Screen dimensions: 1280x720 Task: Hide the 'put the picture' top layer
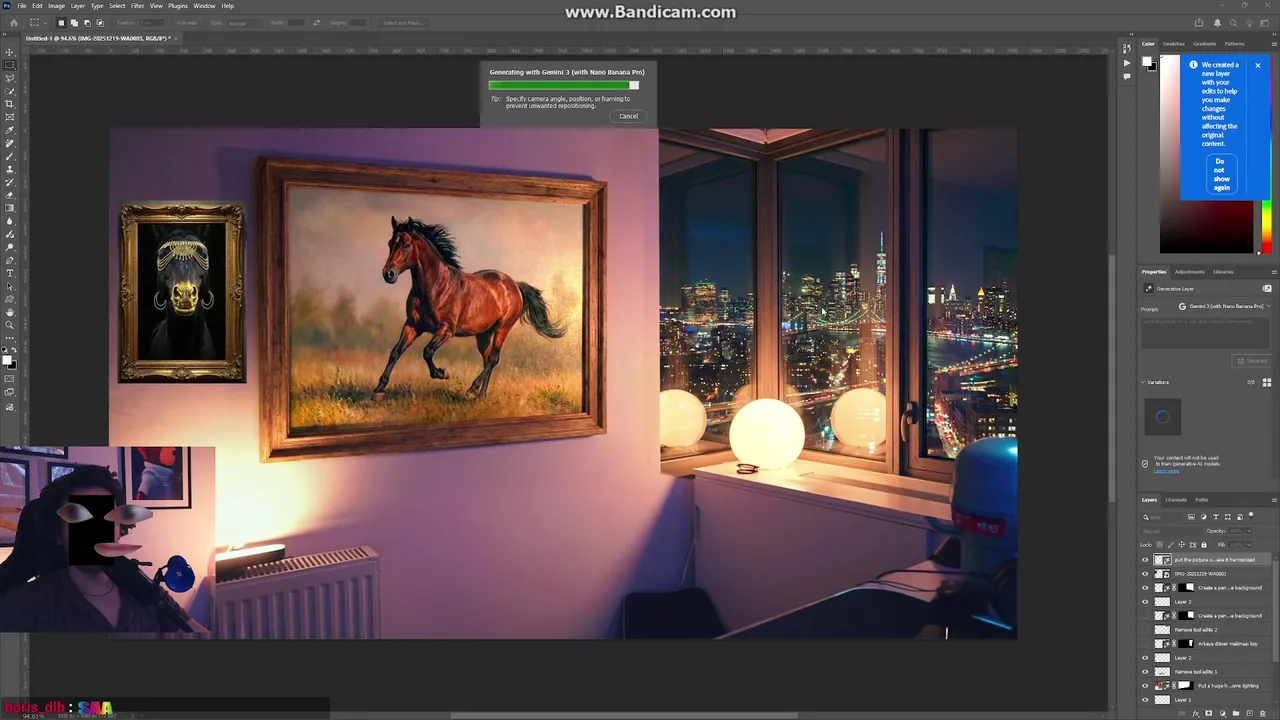coord(1145,559)
